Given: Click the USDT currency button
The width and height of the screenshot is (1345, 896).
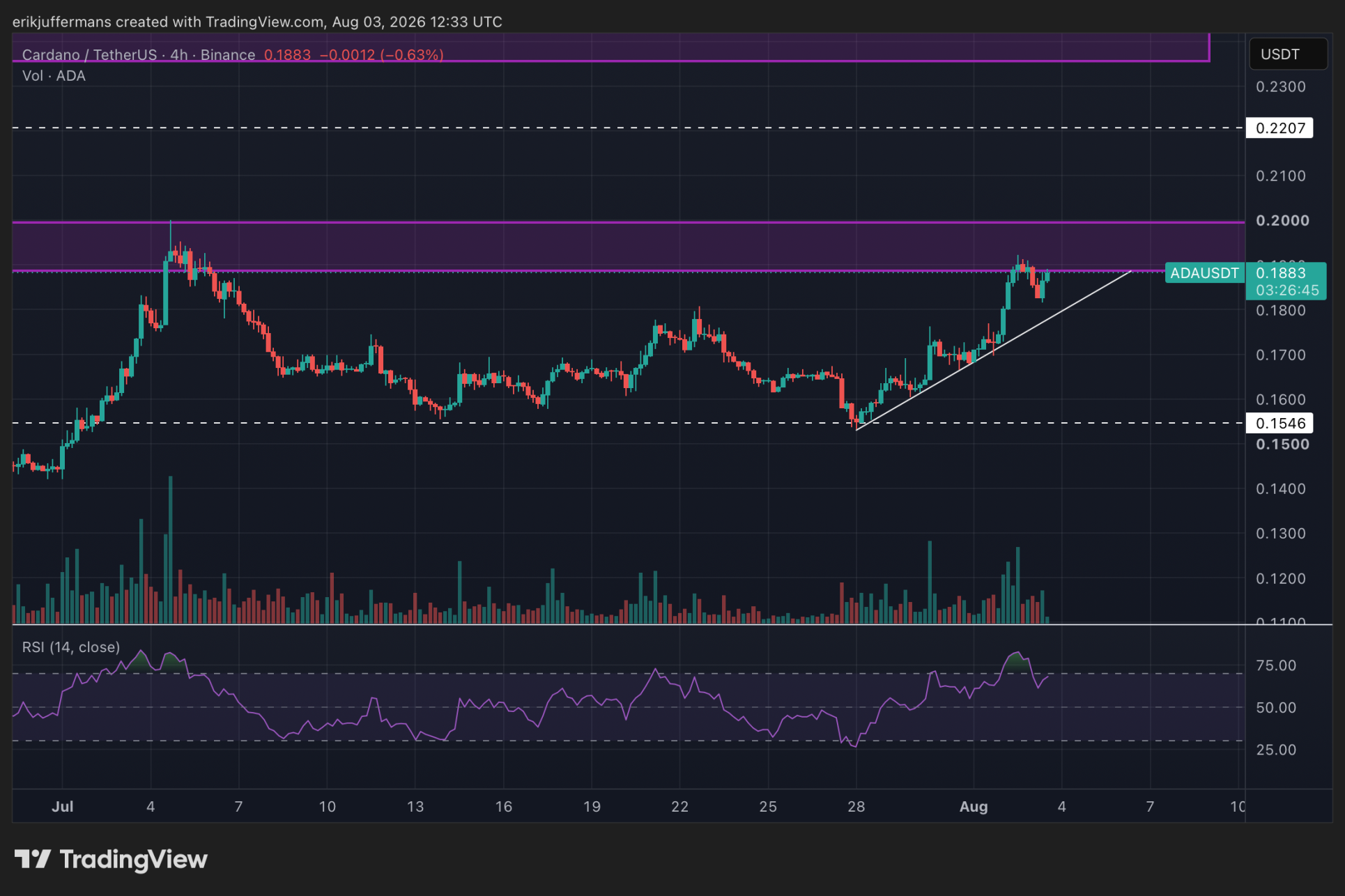Looking at the screenshot, I should tap(1288, 54).
